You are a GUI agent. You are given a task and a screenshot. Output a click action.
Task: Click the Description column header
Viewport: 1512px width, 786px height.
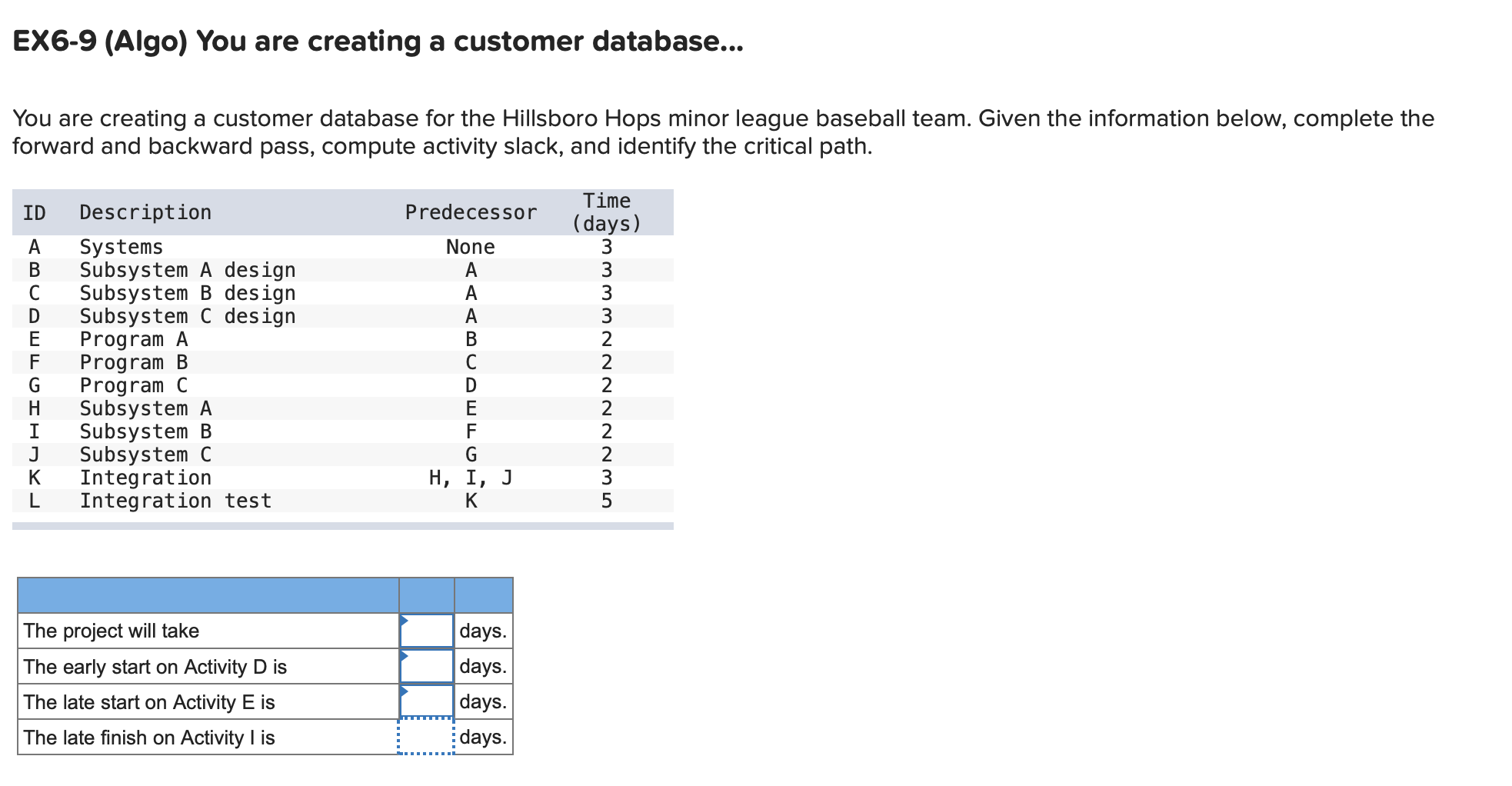[x=145, y=212]
